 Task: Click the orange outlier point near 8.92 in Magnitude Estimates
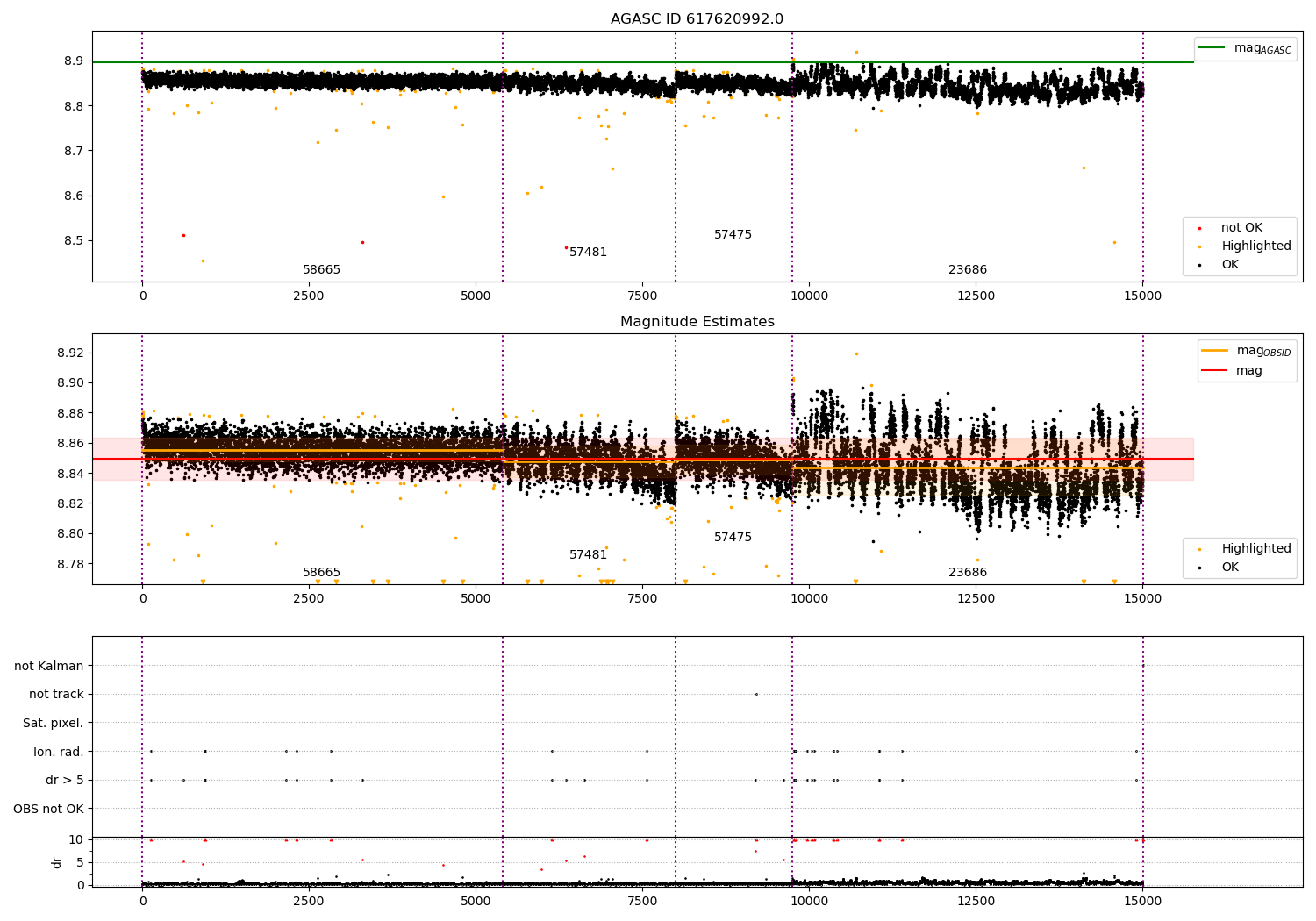click(x=856, y=353)
